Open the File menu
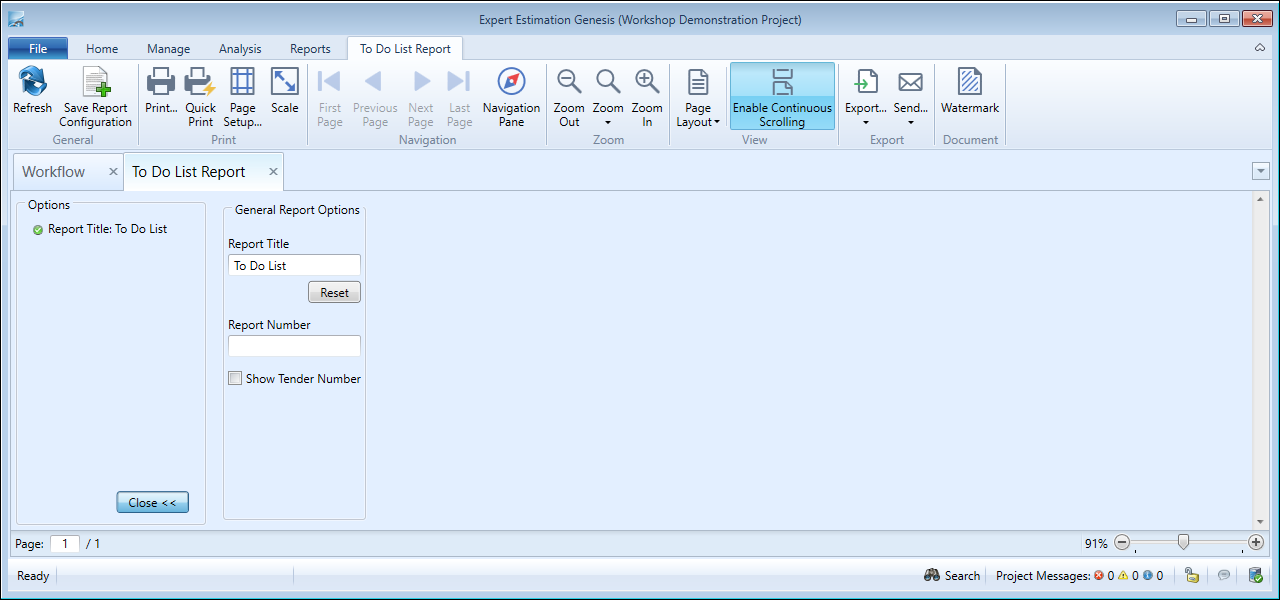This screenshot has width=1280, height=600. click(38, 49)
